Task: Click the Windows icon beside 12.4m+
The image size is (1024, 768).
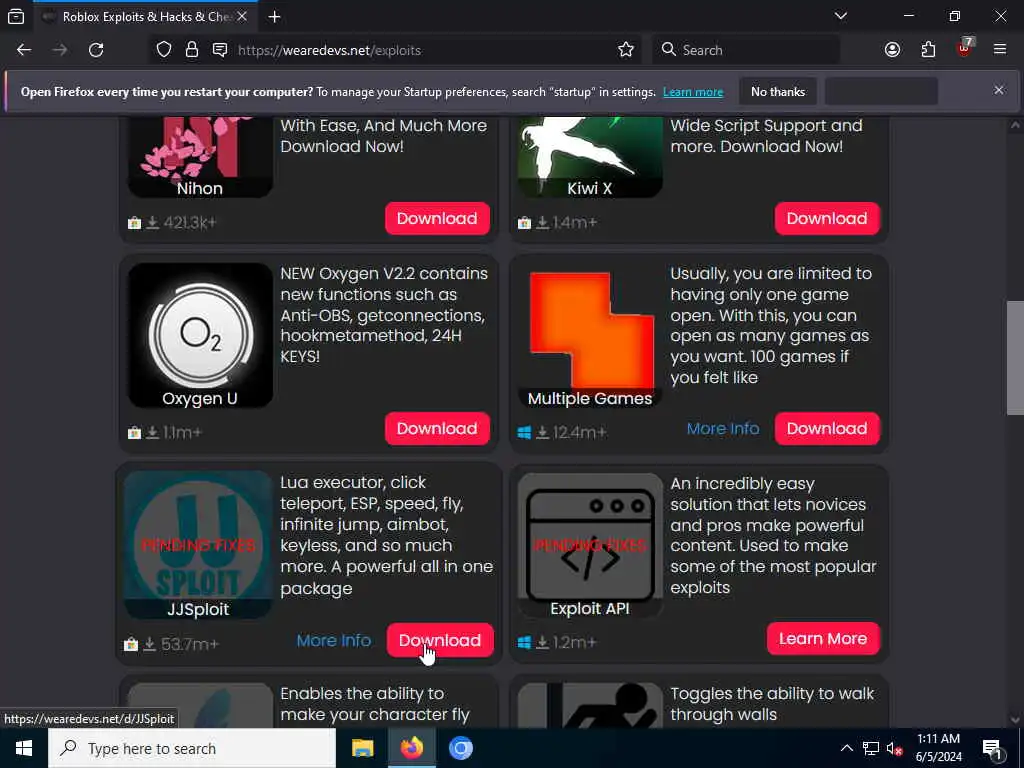Action: (524, 432)
